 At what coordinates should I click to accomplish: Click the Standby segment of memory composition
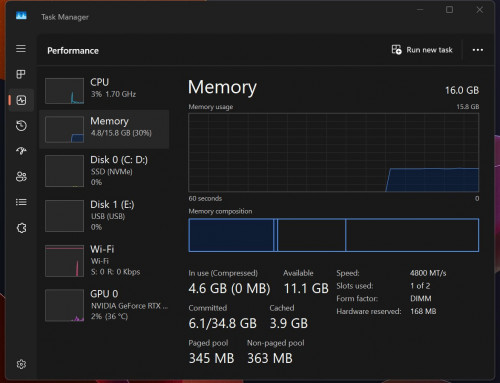pyautogui.click(x=311, y=235)
